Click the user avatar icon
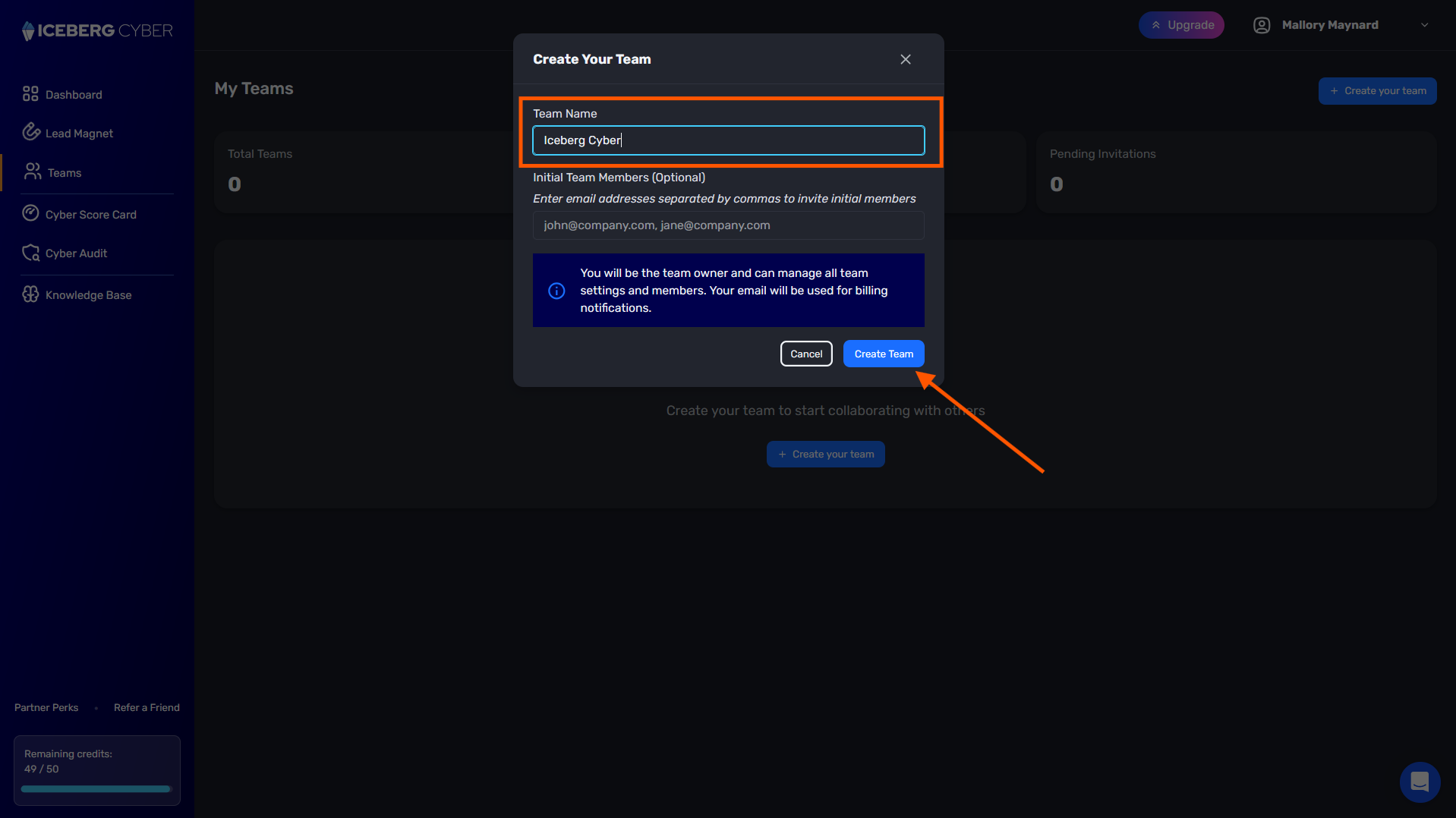 tap(1262, 25)
